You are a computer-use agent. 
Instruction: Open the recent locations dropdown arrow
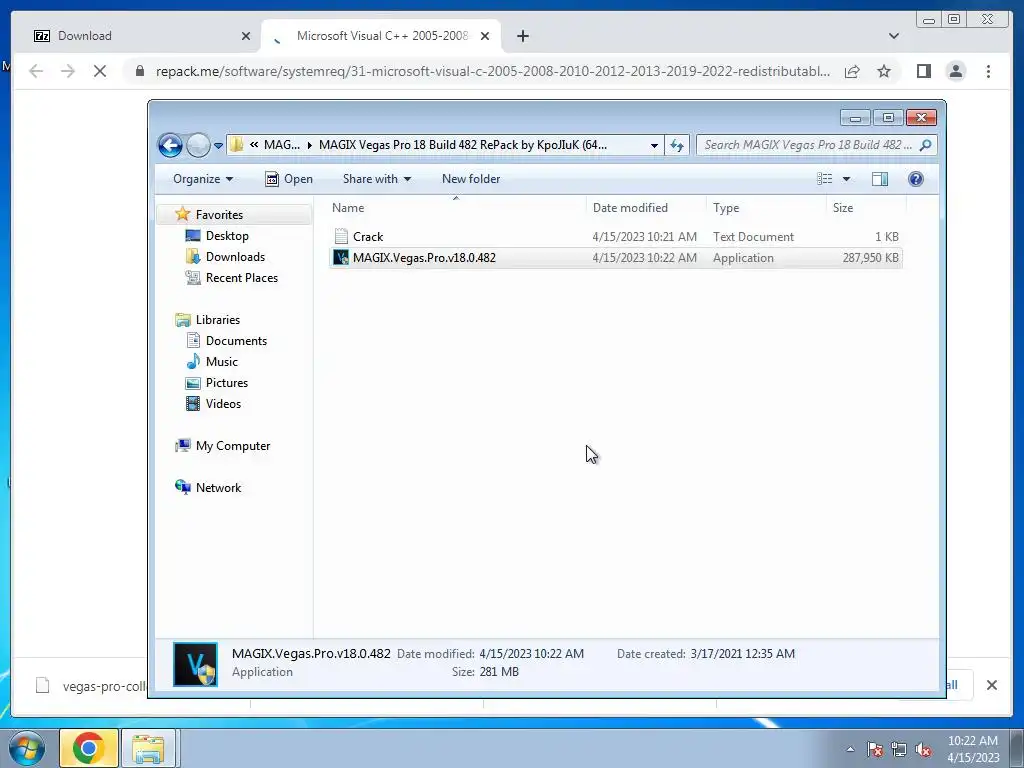click(x=218, y=146)
